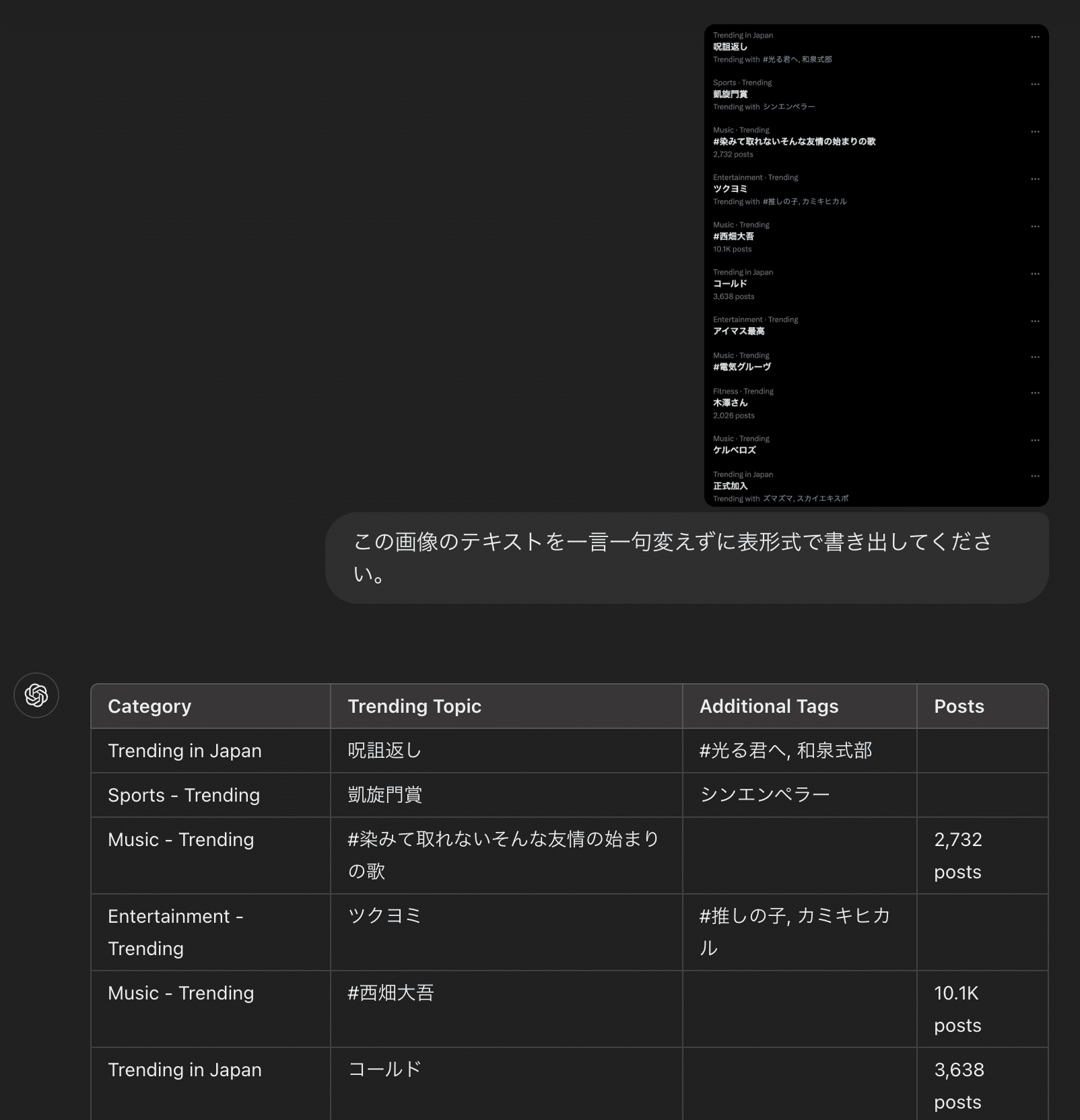Open more menu for アイマス最高 trend
Screen dimensions: 1080x1120
[x=1035, y=321]
